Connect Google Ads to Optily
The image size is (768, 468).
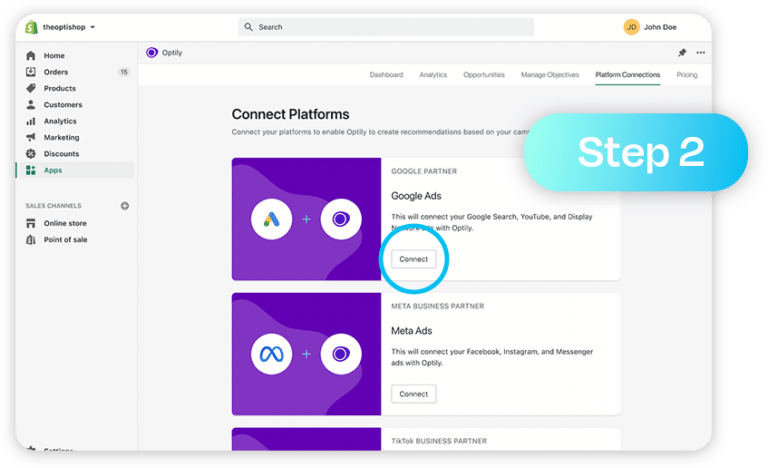413,259
